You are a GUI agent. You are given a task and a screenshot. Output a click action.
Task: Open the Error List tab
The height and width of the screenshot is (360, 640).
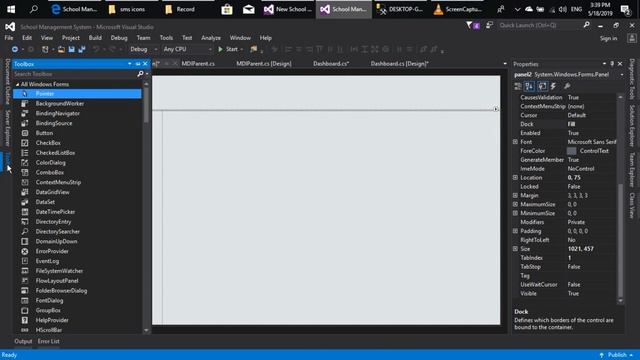[49, 341]
